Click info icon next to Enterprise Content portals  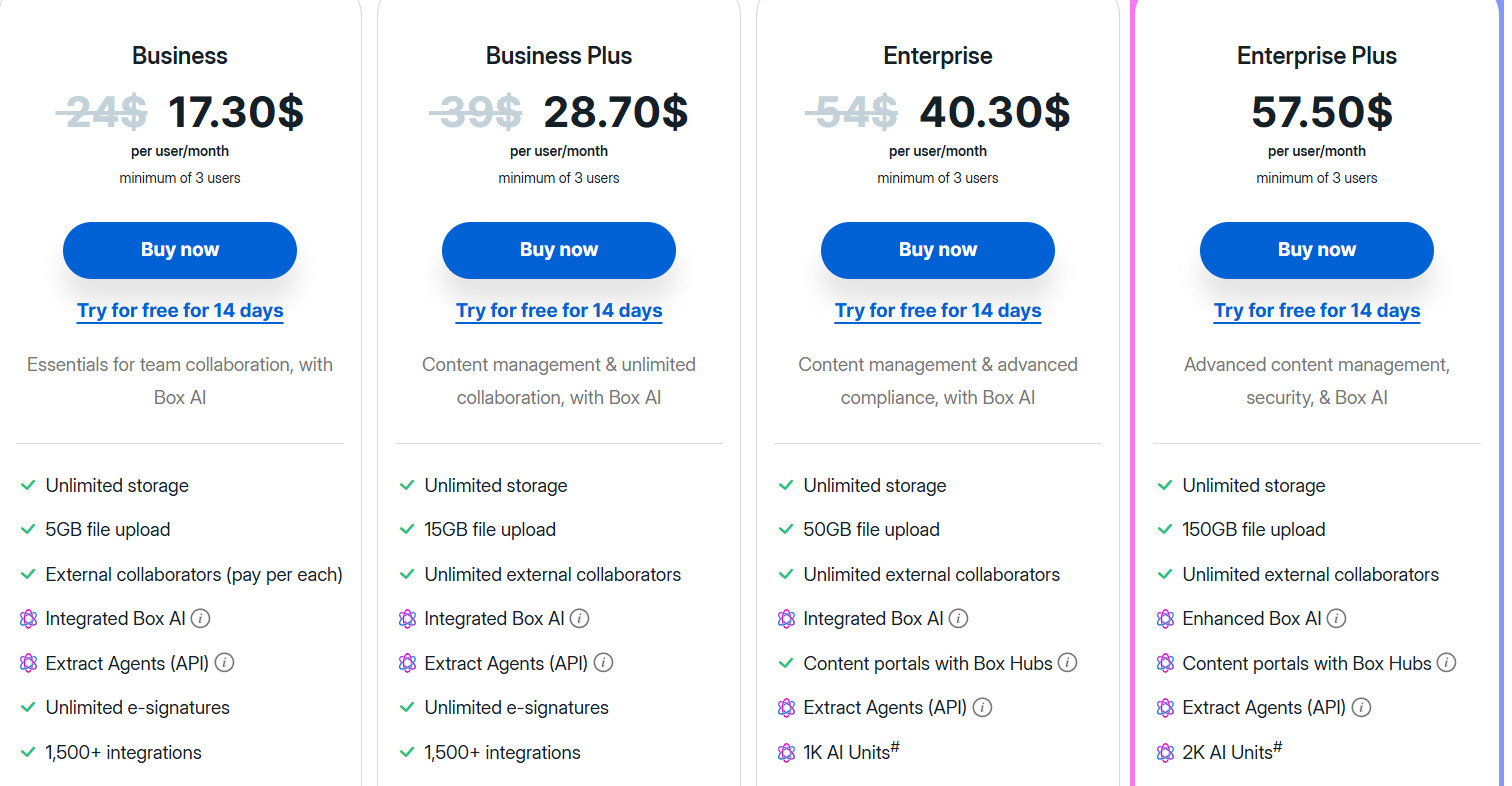coord(1067,663)
